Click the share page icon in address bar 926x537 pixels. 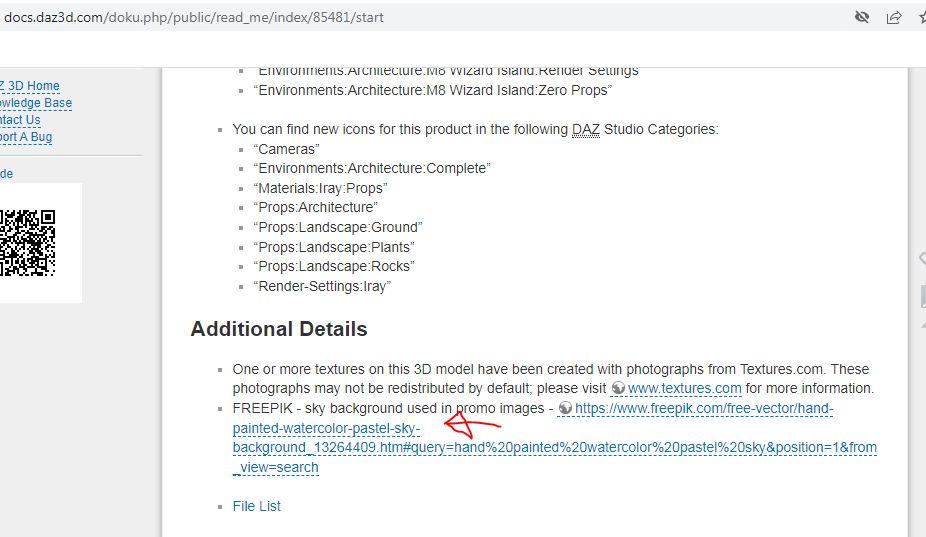pos(894,17)
